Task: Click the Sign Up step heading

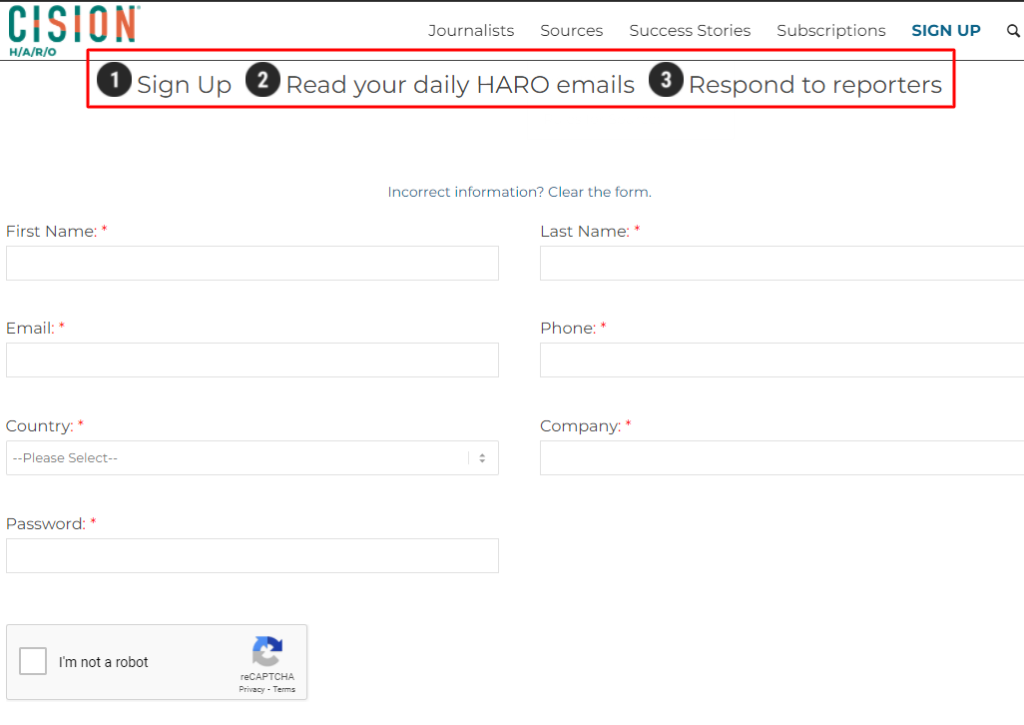Action: coord(184,85)
